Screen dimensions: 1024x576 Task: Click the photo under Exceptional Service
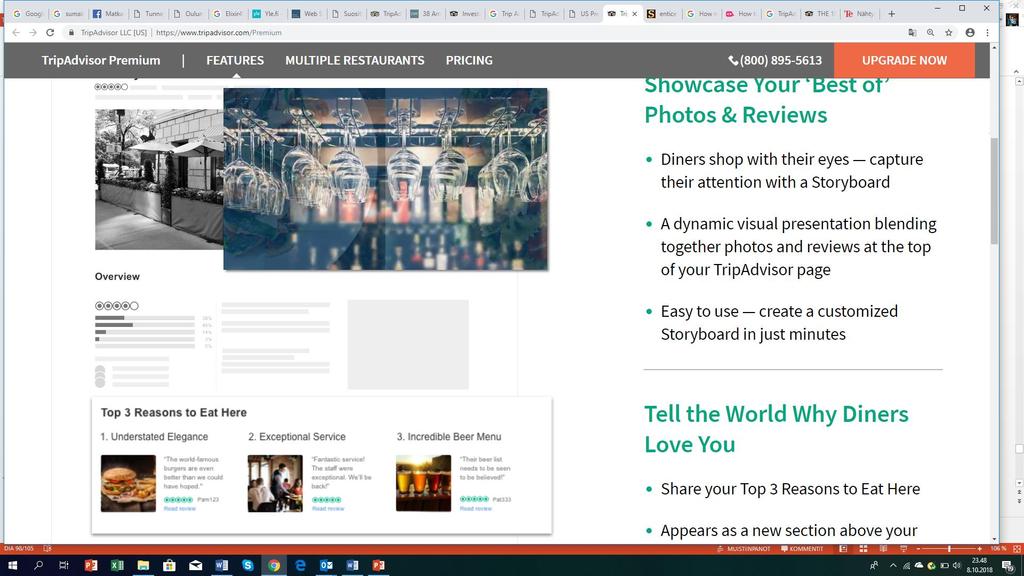coord(275,483)
